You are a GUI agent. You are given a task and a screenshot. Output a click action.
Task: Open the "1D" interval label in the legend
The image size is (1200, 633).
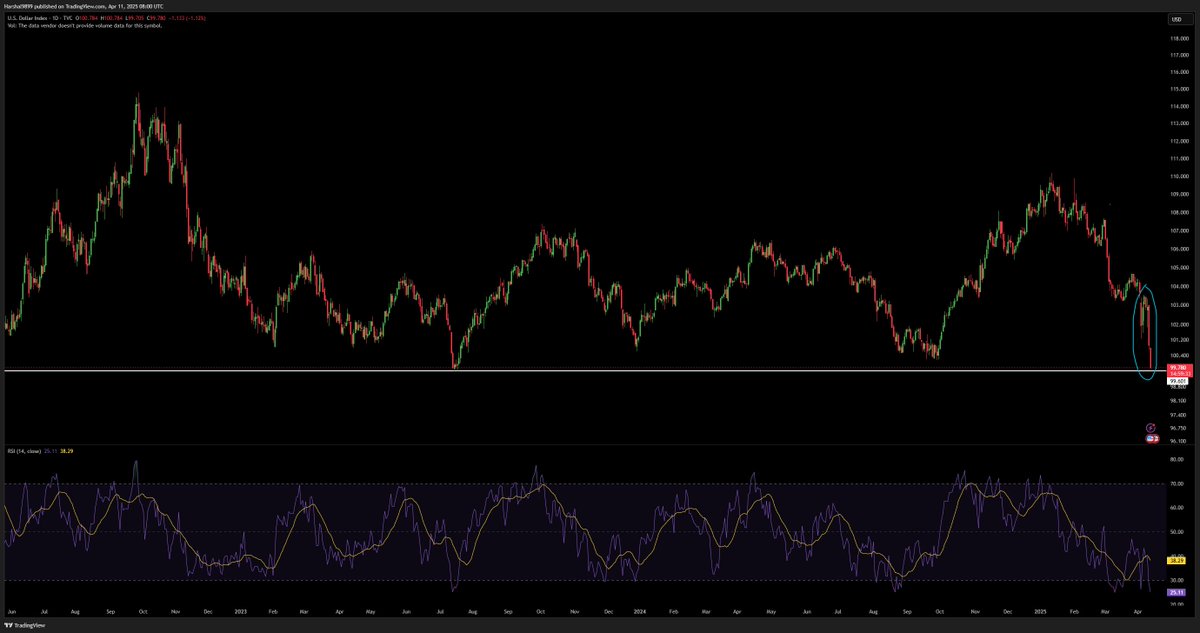(x=54, y=17)
